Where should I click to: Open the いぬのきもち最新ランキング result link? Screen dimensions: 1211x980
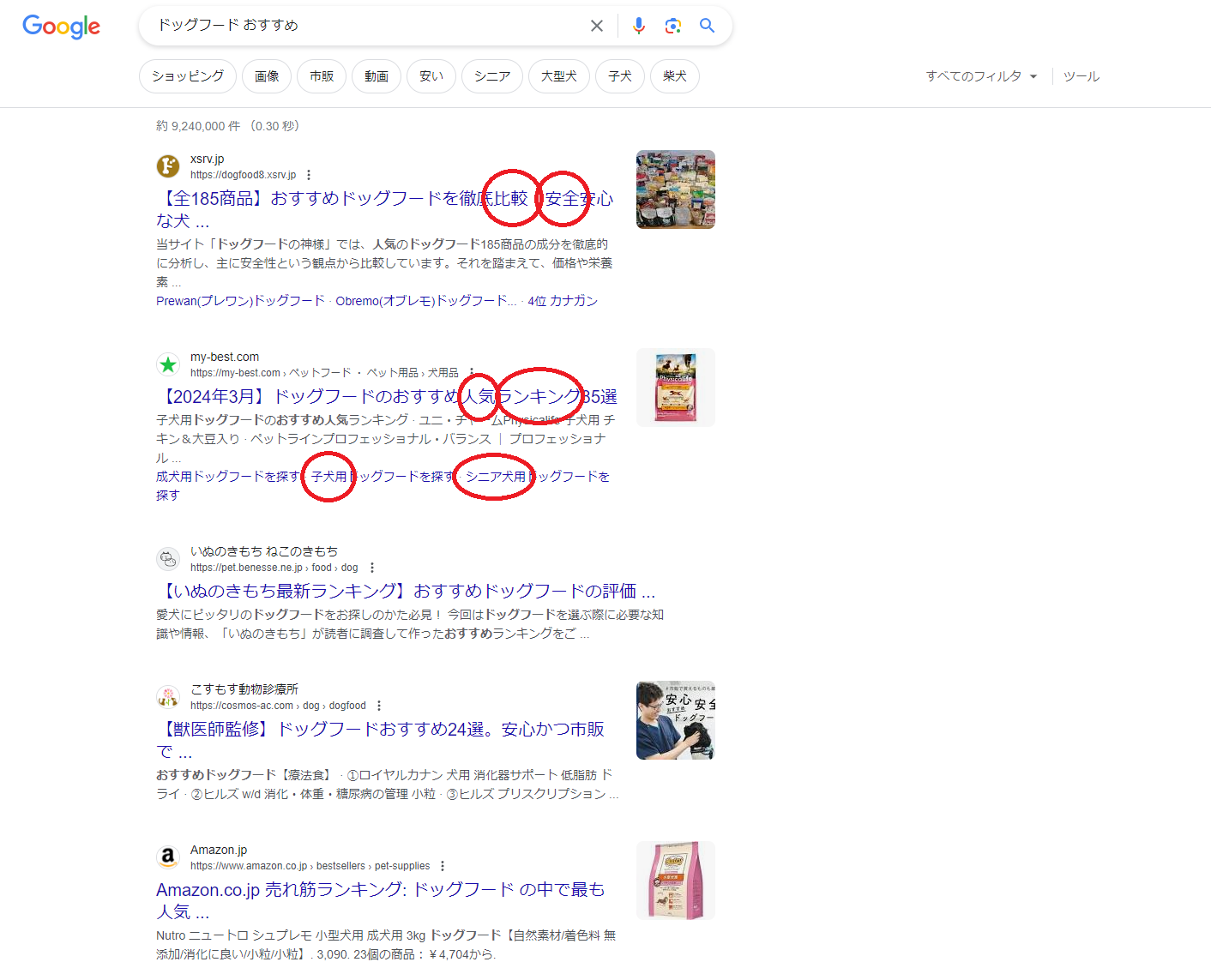pos(405,592)
